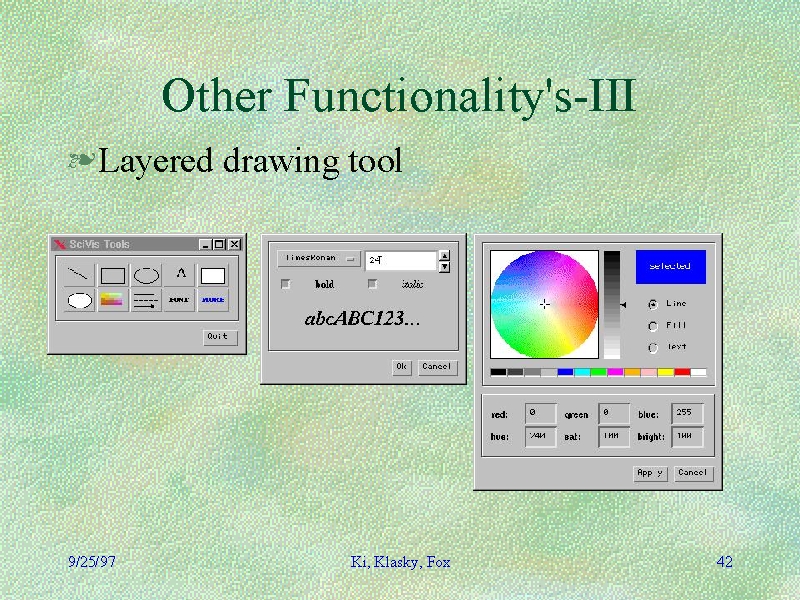This screenshot has height=600, width=800.
Task: Pick a color on the color wheel
Action: pyautogui.click(x=544, y=304)
